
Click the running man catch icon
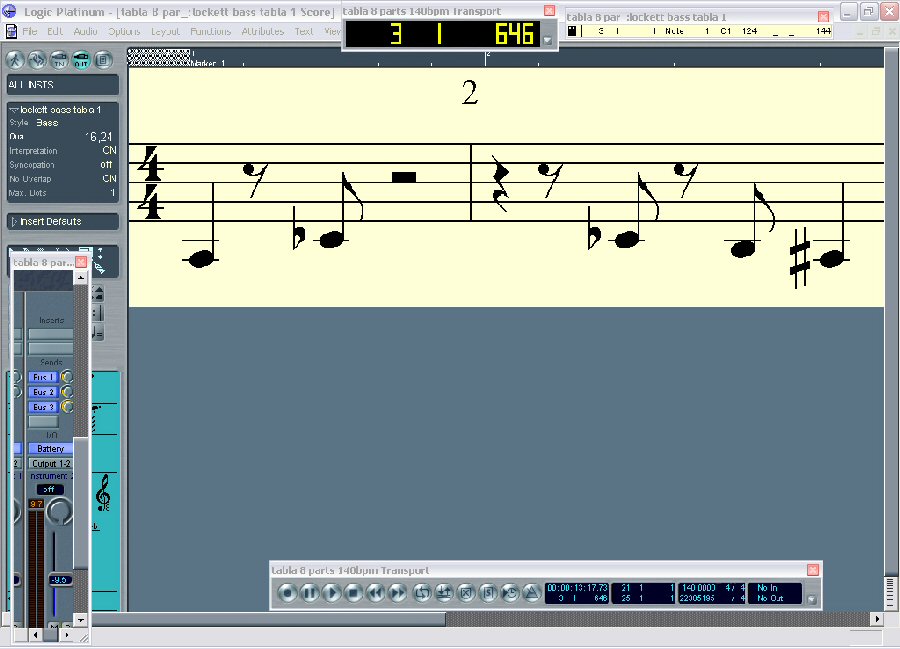17,58
